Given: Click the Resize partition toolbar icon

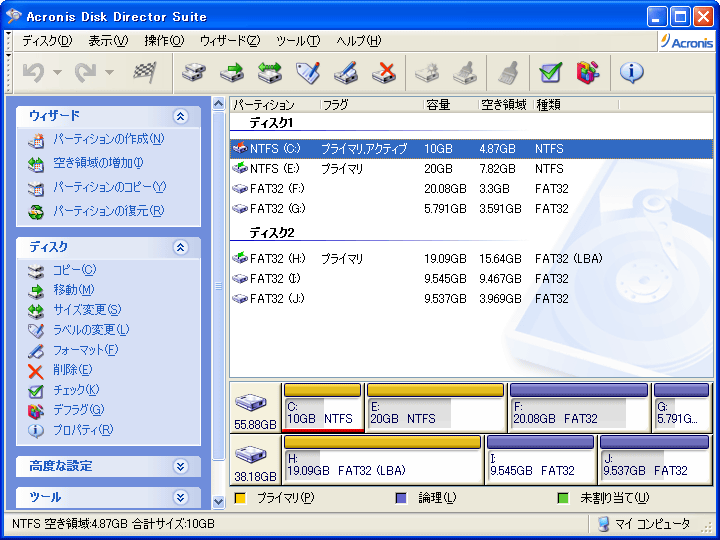Looking at the screenshot, I should pyautogui.click(x=270, y=72).
